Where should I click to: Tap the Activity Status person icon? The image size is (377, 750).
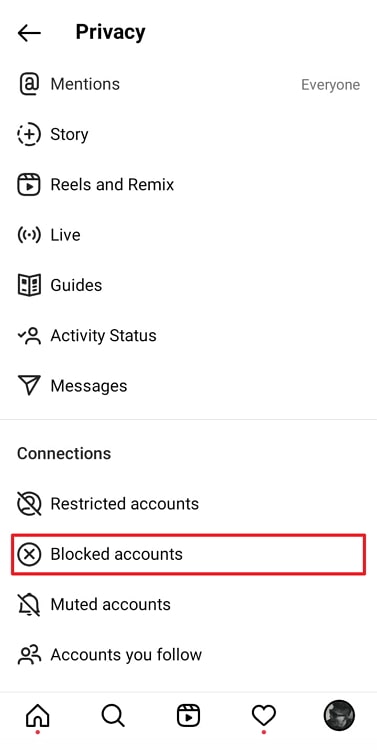click(x=29, y=335)
